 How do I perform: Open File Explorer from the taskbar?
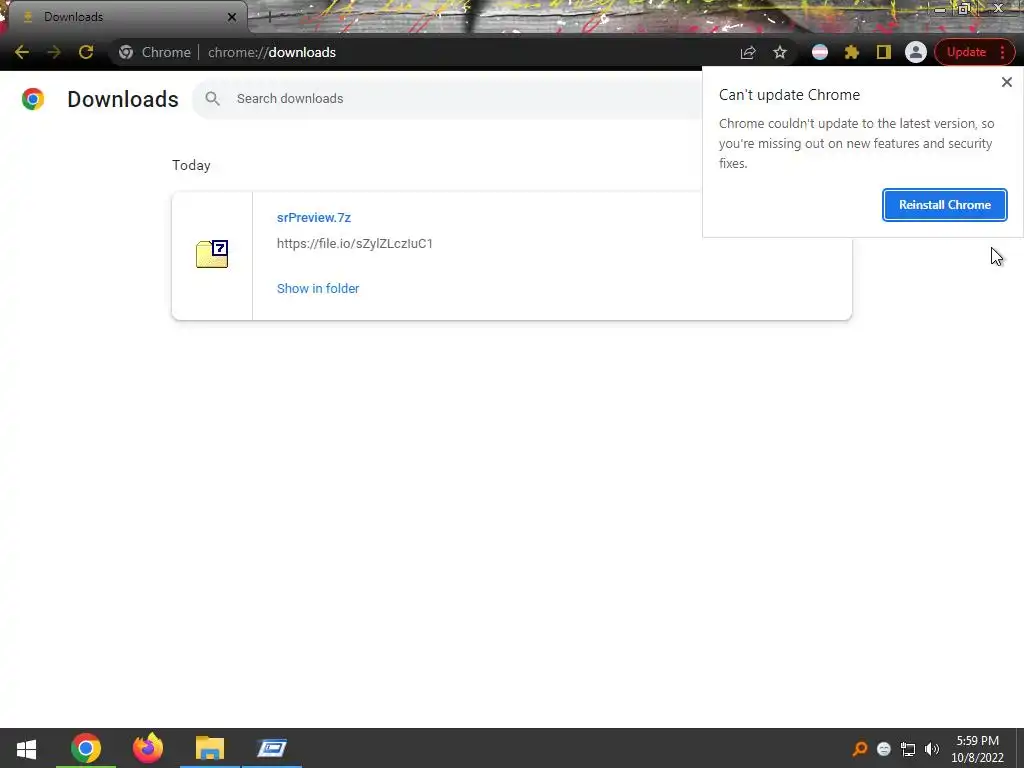pos(210,748)
